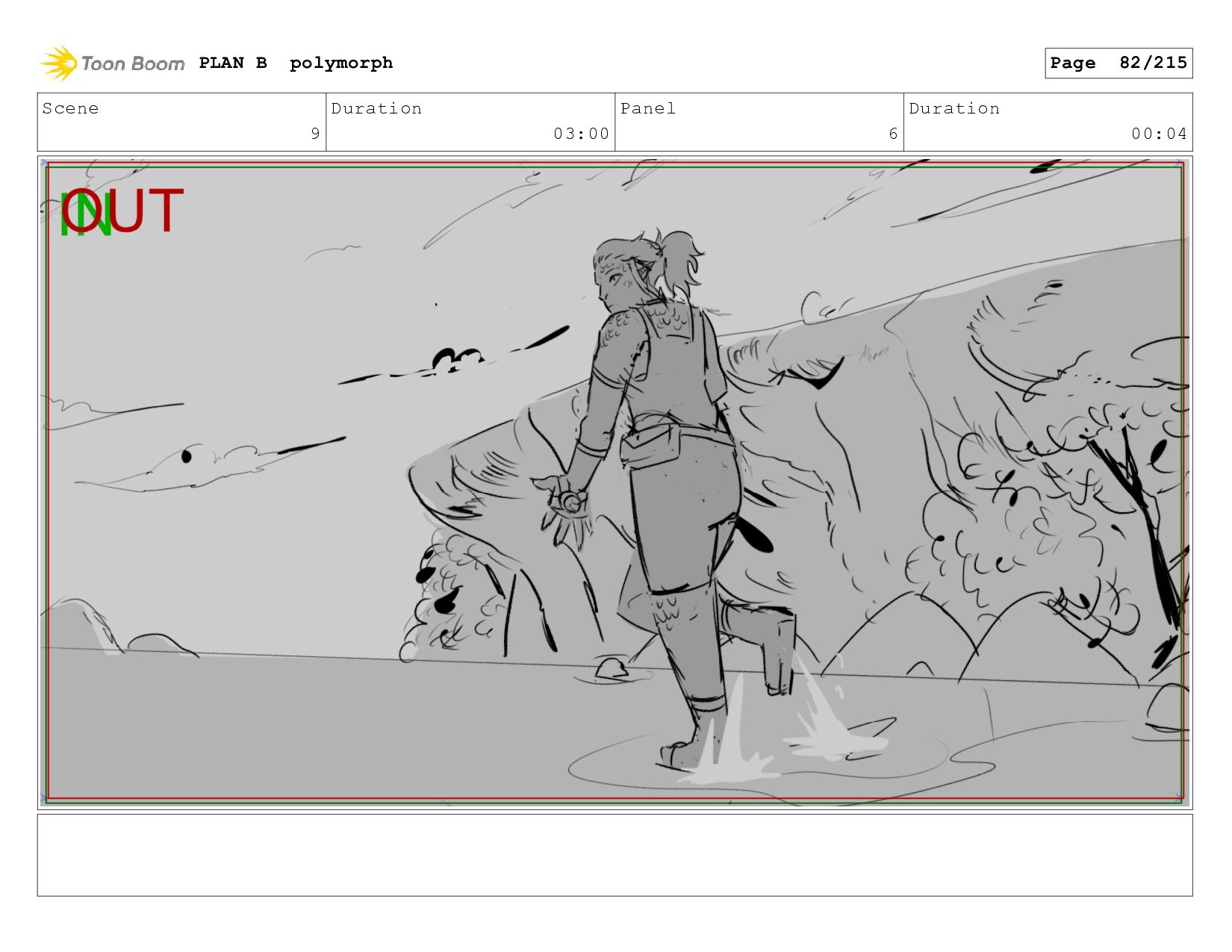Screen dimensions: 1232x952
Task: Click the red OUT marker on panel
Action: click(x=123, y=211)
